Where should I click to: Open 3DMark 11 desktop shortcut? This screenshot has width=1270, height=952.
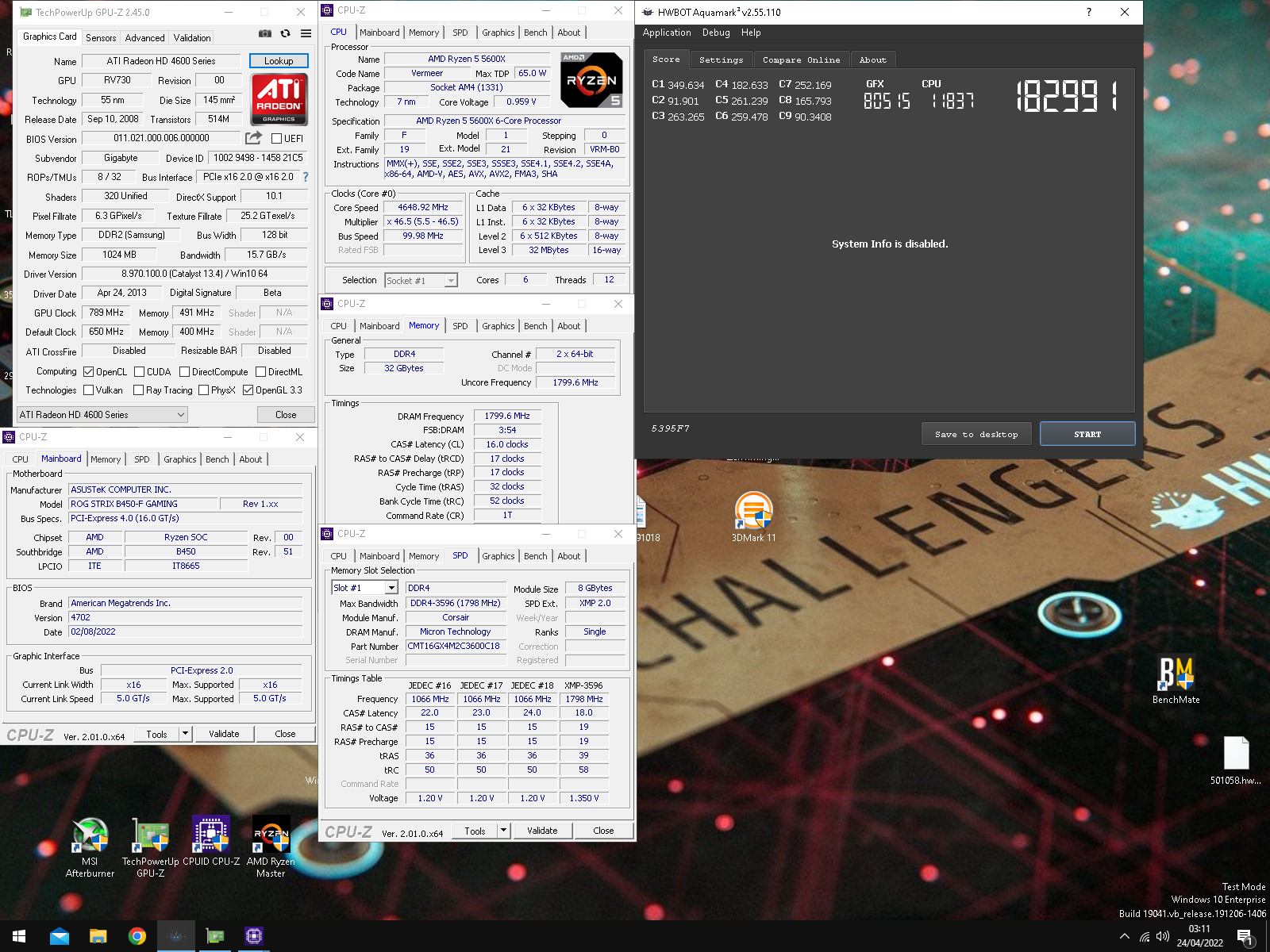coord(753,517)
